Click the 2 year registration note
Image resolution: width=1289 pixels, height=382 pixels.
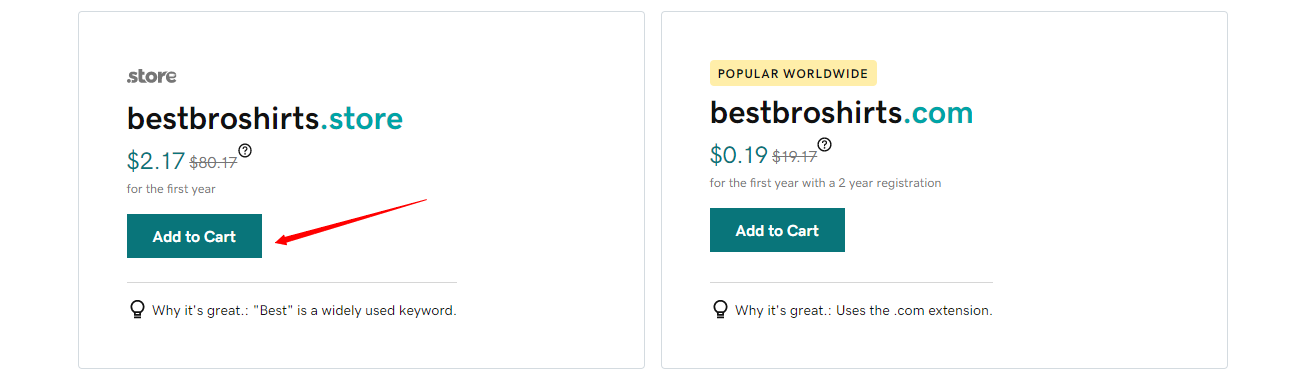pos(826,183)
